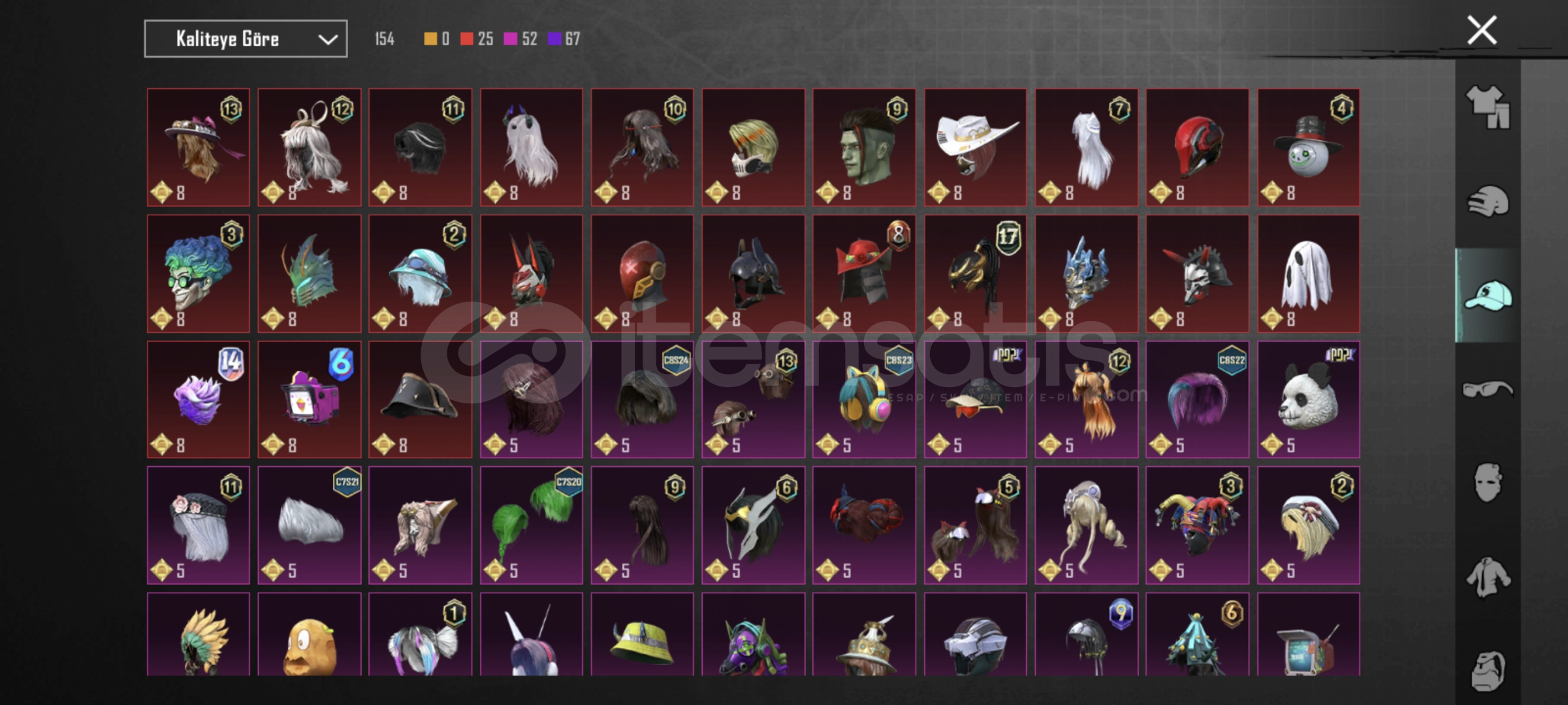The height and width of the screenshot is (705, 1568).
Task: Select the helmet category icon in sidebar
Action: pos(1488,201)
